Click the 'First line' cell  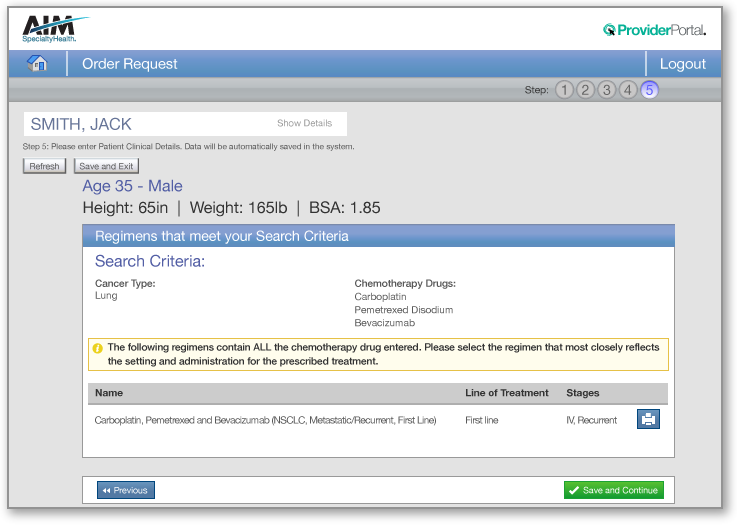(482, 420)
